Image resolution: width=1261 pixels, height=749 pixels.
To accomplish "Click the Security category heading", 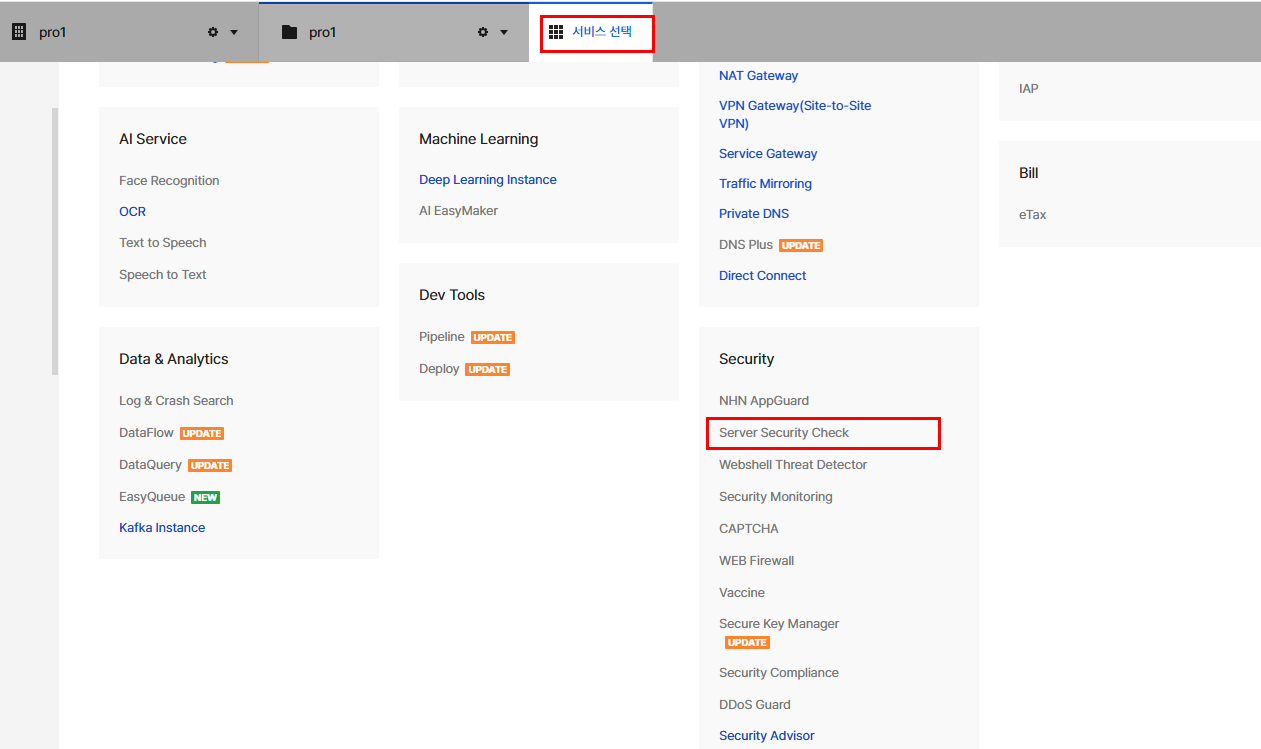I will tap(747, 359).
